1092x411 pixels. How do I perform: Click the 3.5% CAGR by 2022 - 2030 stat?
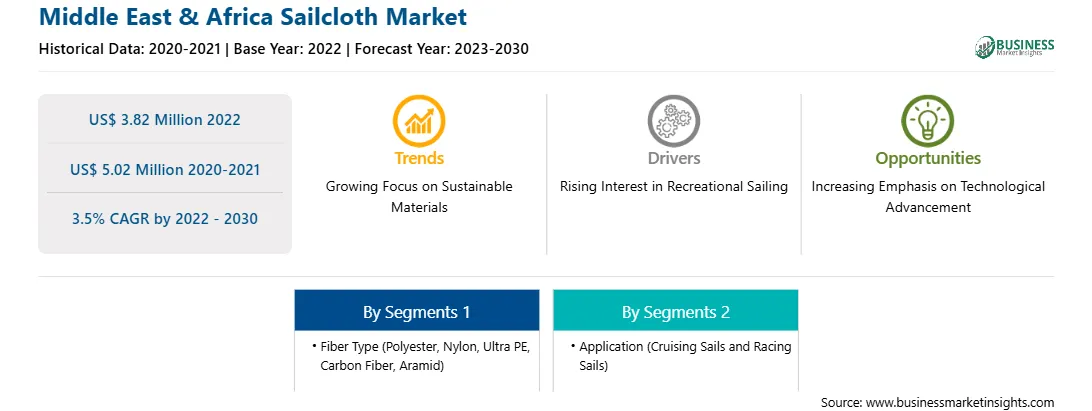pos(165,219)
